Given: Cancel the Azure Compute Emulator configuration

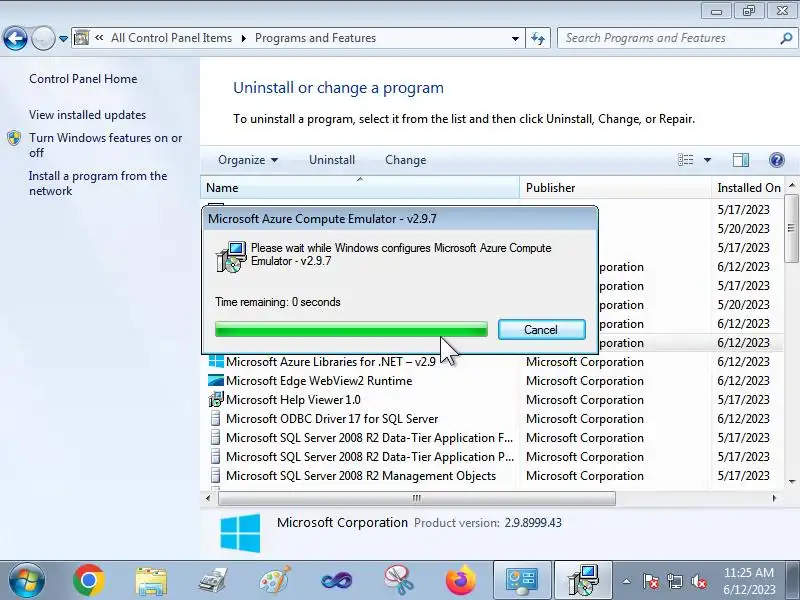Looking at the screenshot, I should coord(541,330).
